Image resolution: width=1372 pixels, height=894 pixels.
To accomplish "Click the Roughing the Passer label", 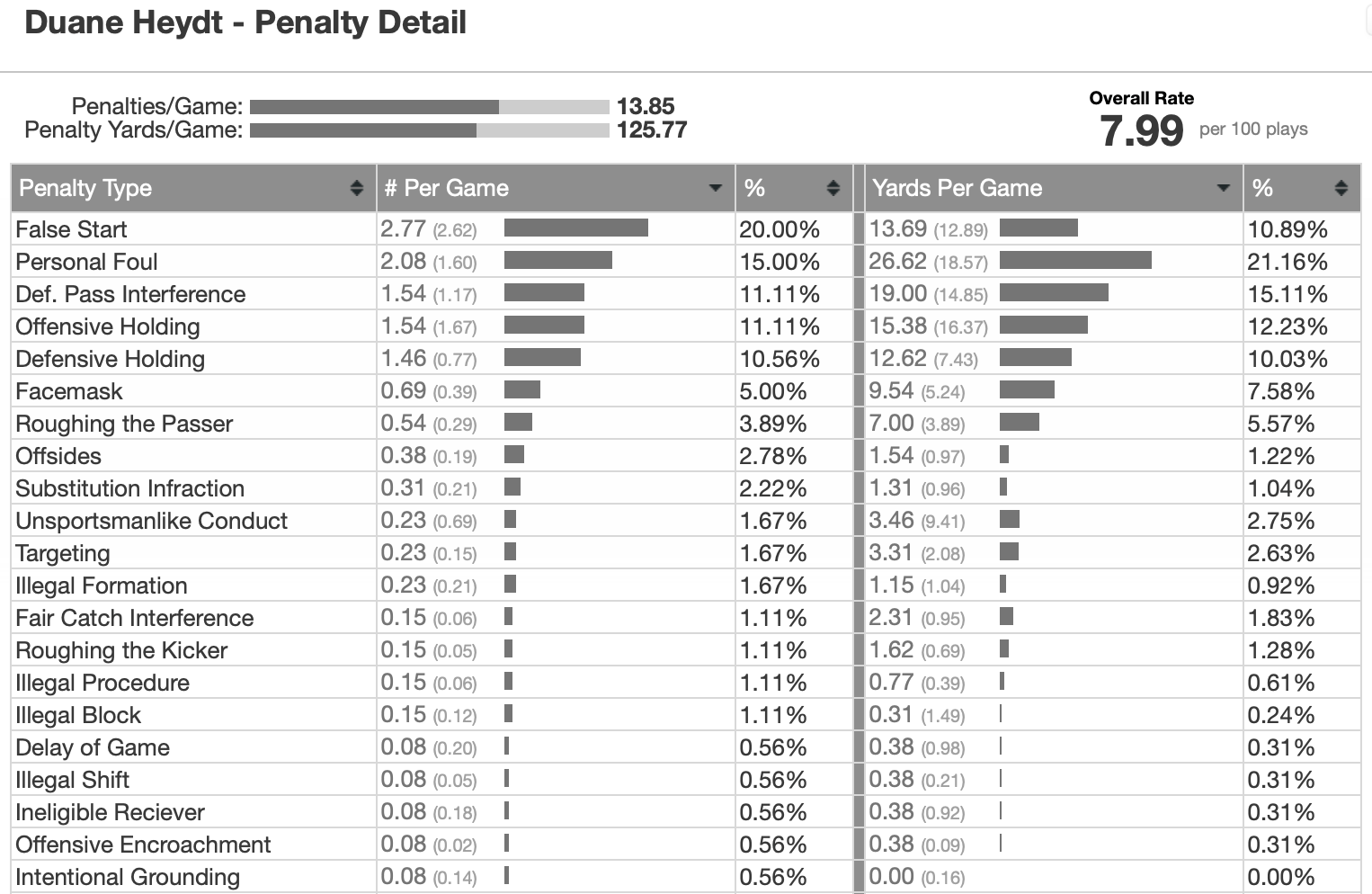I will [x=124, y=424].
